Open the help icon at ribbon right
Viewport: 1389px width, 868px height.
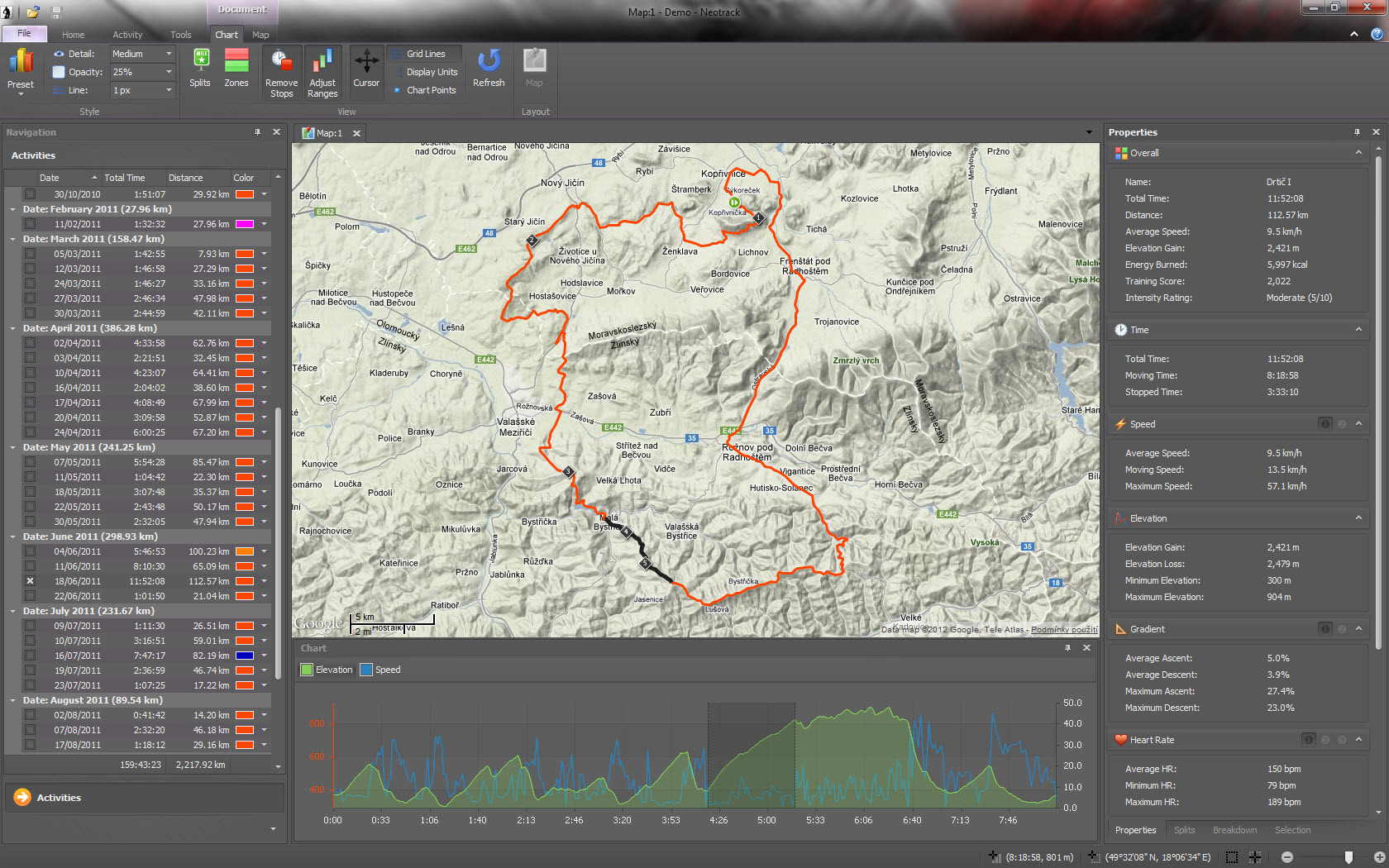pyautogui.click(x=1377, y=34)
